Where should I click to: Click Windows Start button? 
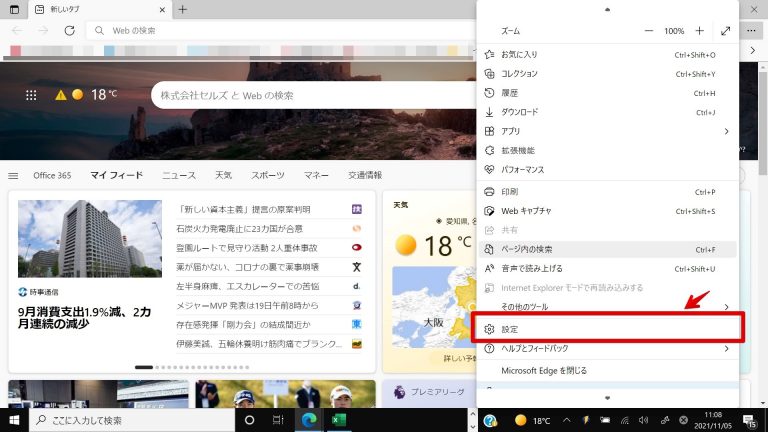coord(14,420)
